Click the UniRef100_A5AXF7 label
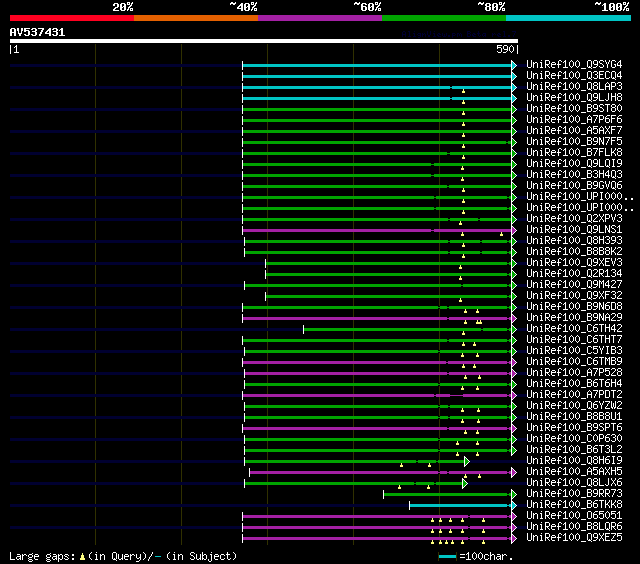Viewport: 640px width, 564px height. click(x=574, y=131)
